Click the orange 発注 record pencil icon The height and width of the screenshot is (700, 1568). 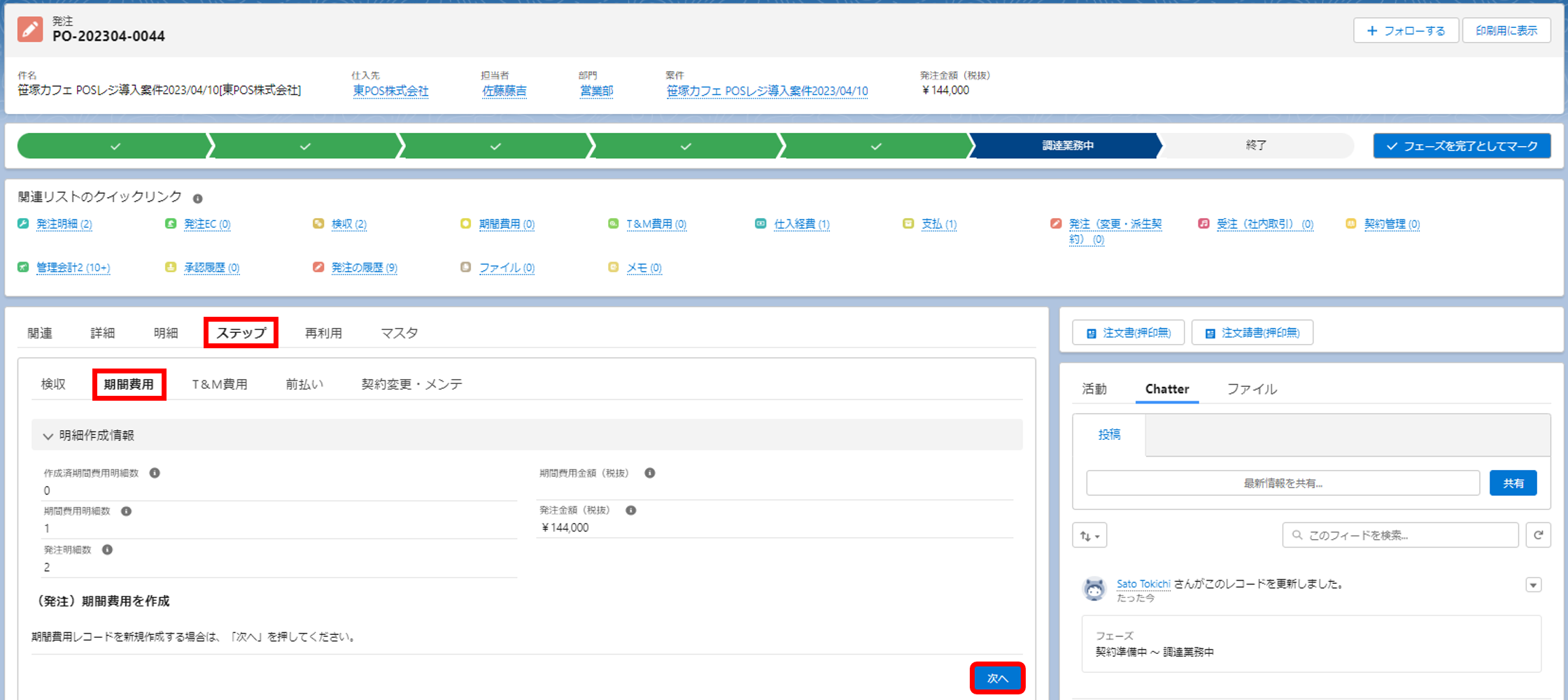30,29
